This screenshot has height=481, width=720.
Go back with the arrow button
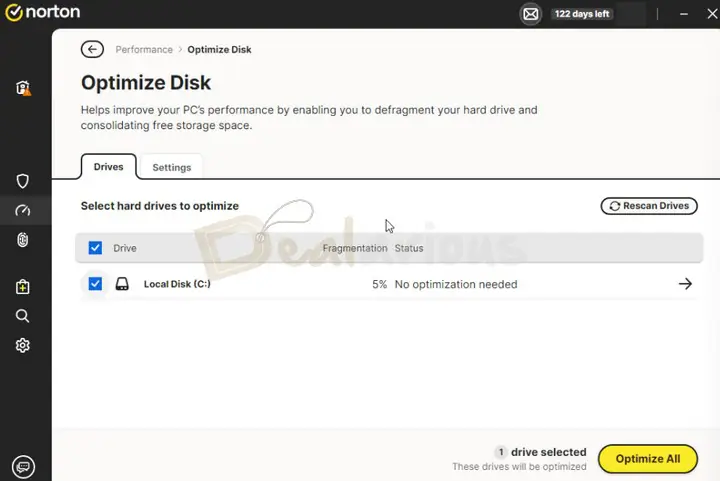[92, 50]
